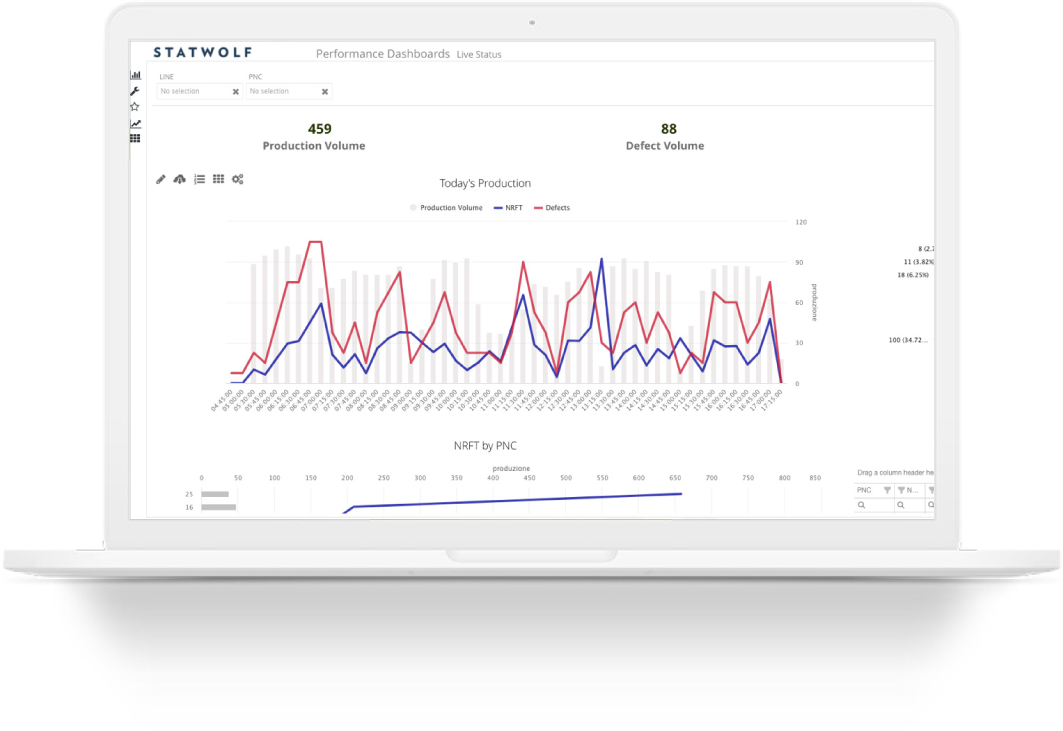This screenshot has width=1063, height=731.
Task: Click the Live Status label
Action: click(x=479, y=54)
